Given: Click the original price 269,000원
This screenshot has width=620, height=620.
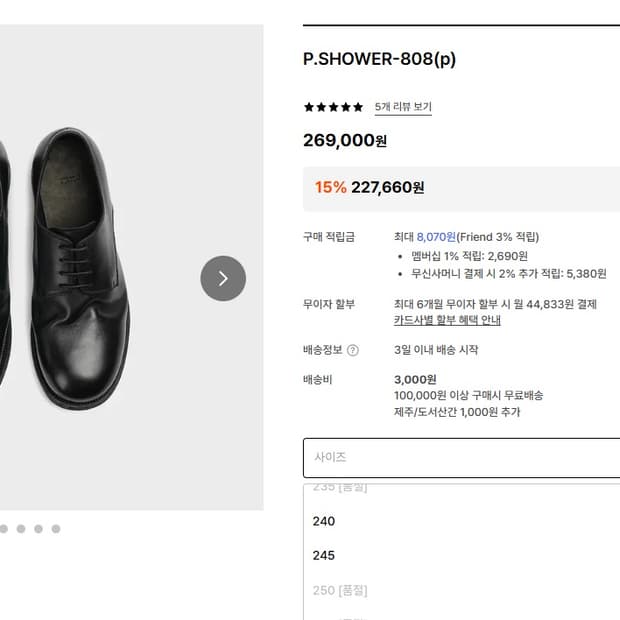Looking at the screenshot, I should tap(344, 141).
